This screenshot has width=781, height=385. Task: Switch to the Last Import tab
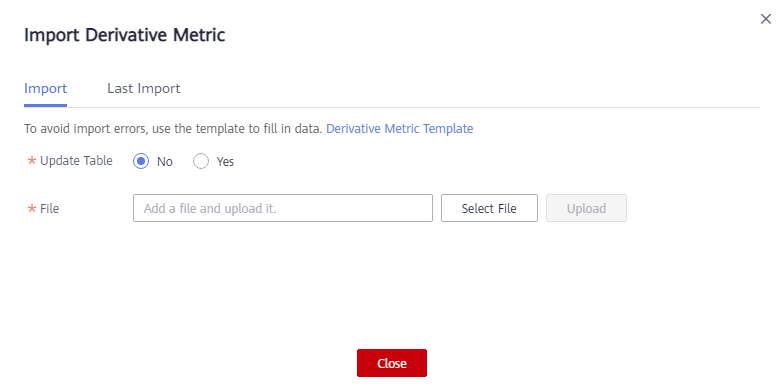pos(143,89)
